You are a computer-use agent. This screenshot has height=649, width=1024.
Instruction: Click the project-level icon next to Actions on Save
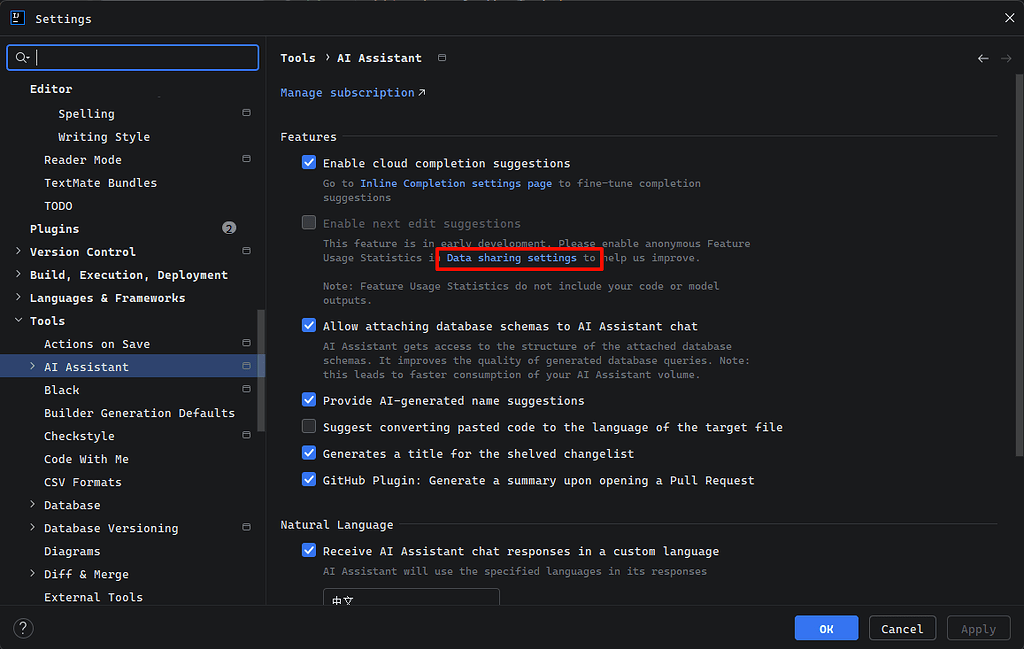pos(246,343)
